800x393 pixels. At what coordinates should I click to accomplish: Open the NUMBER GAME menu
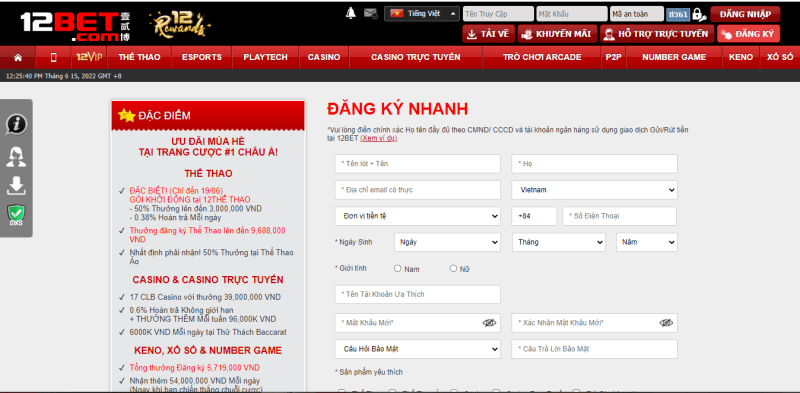(674, 57)
